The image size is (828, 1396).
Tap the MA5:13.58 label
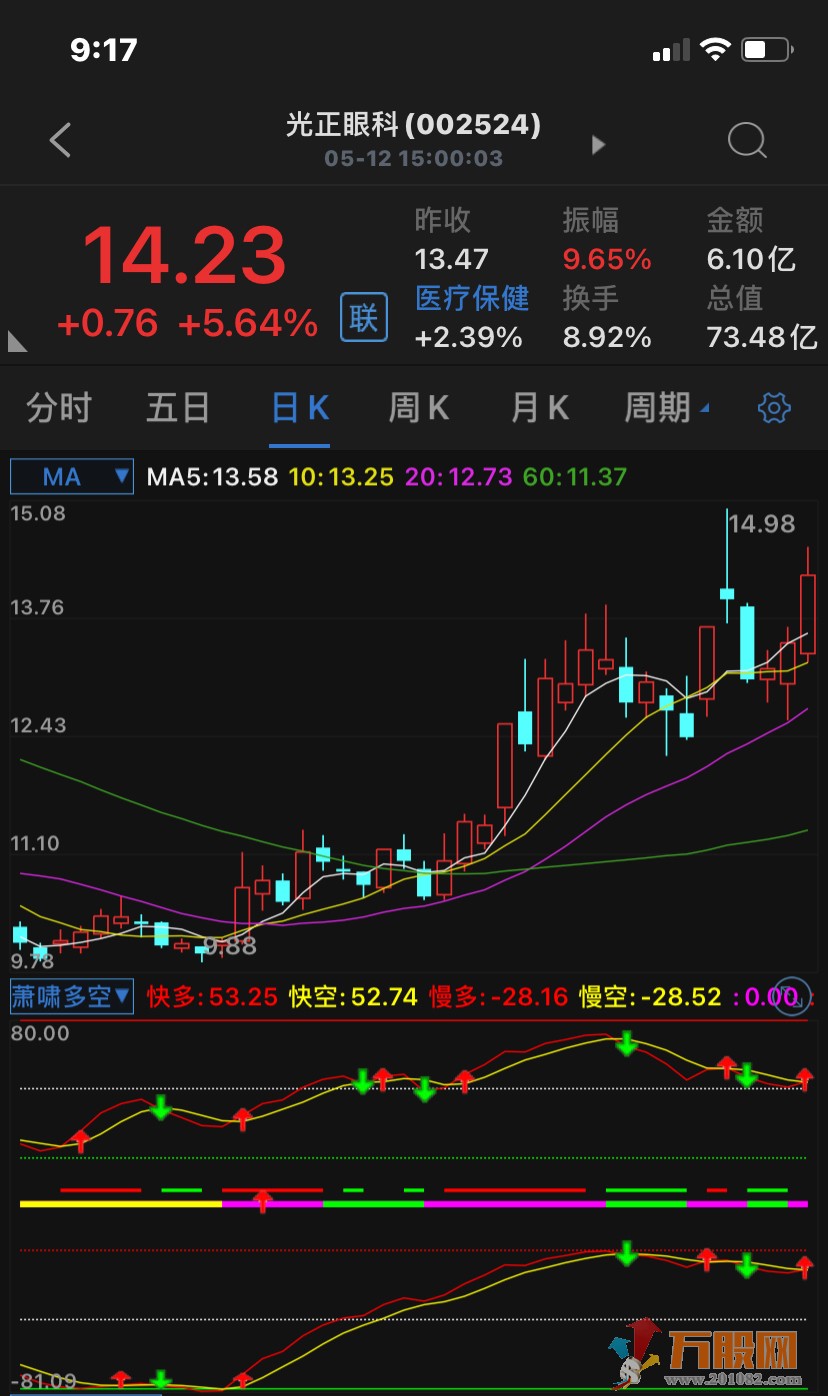[x=212, y=477]
